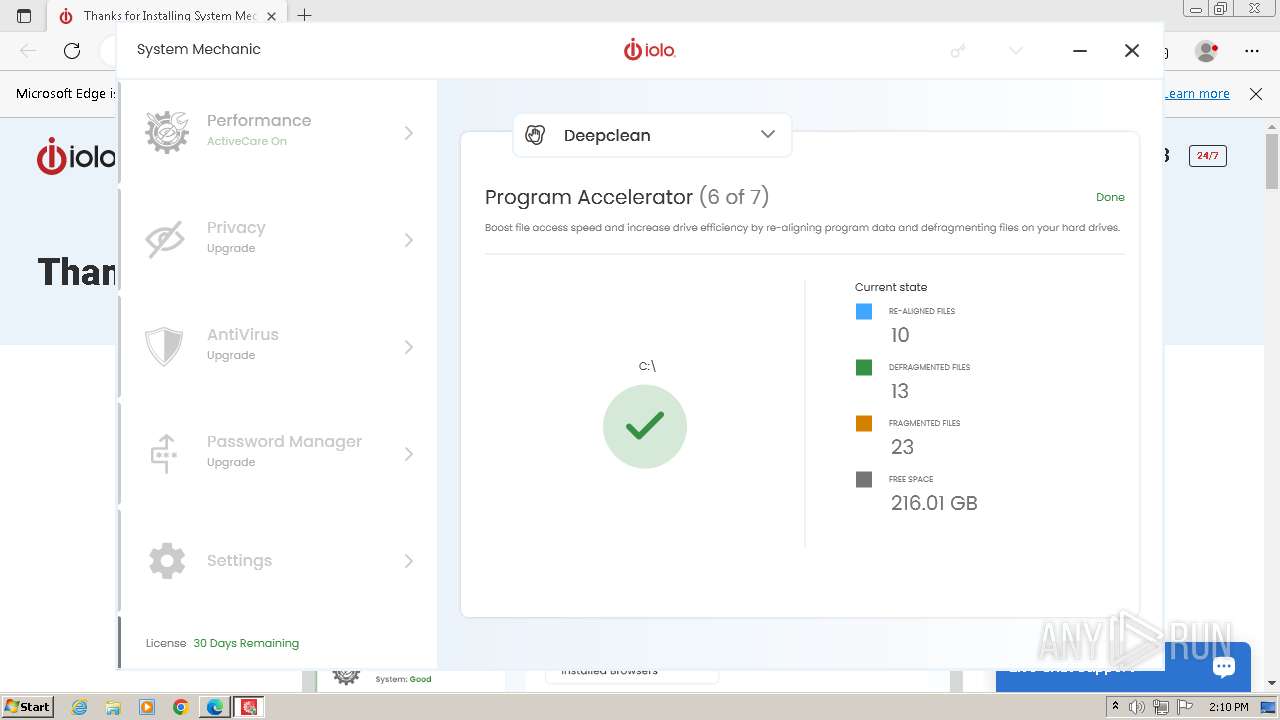This screenshot has height=720, width=1280.
Task: Click the 24/7 support badge on webpage
Action: [x=1207, y=156]
